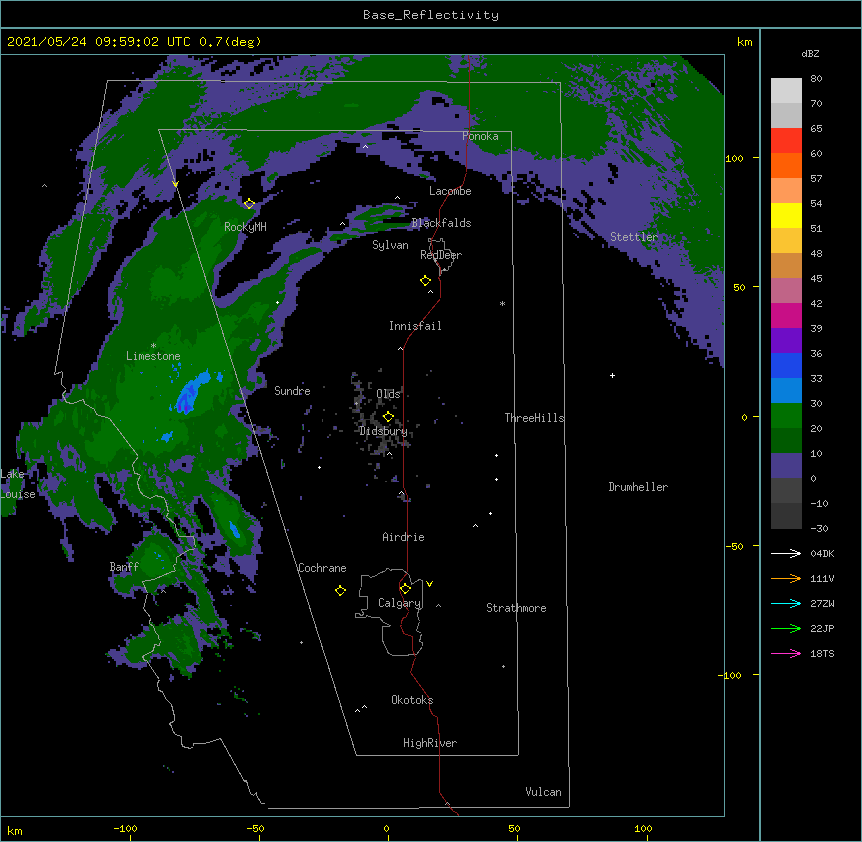Click the white 04DK arrow in legend
862x842 pixels.
(x=786, y=553)
